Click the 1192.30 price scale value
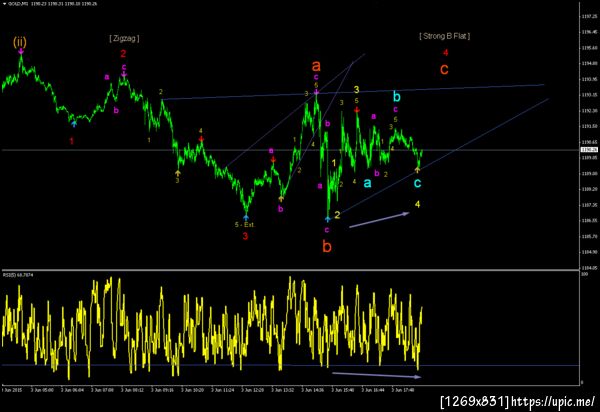600x412 pixels. (x=589, y=111)
